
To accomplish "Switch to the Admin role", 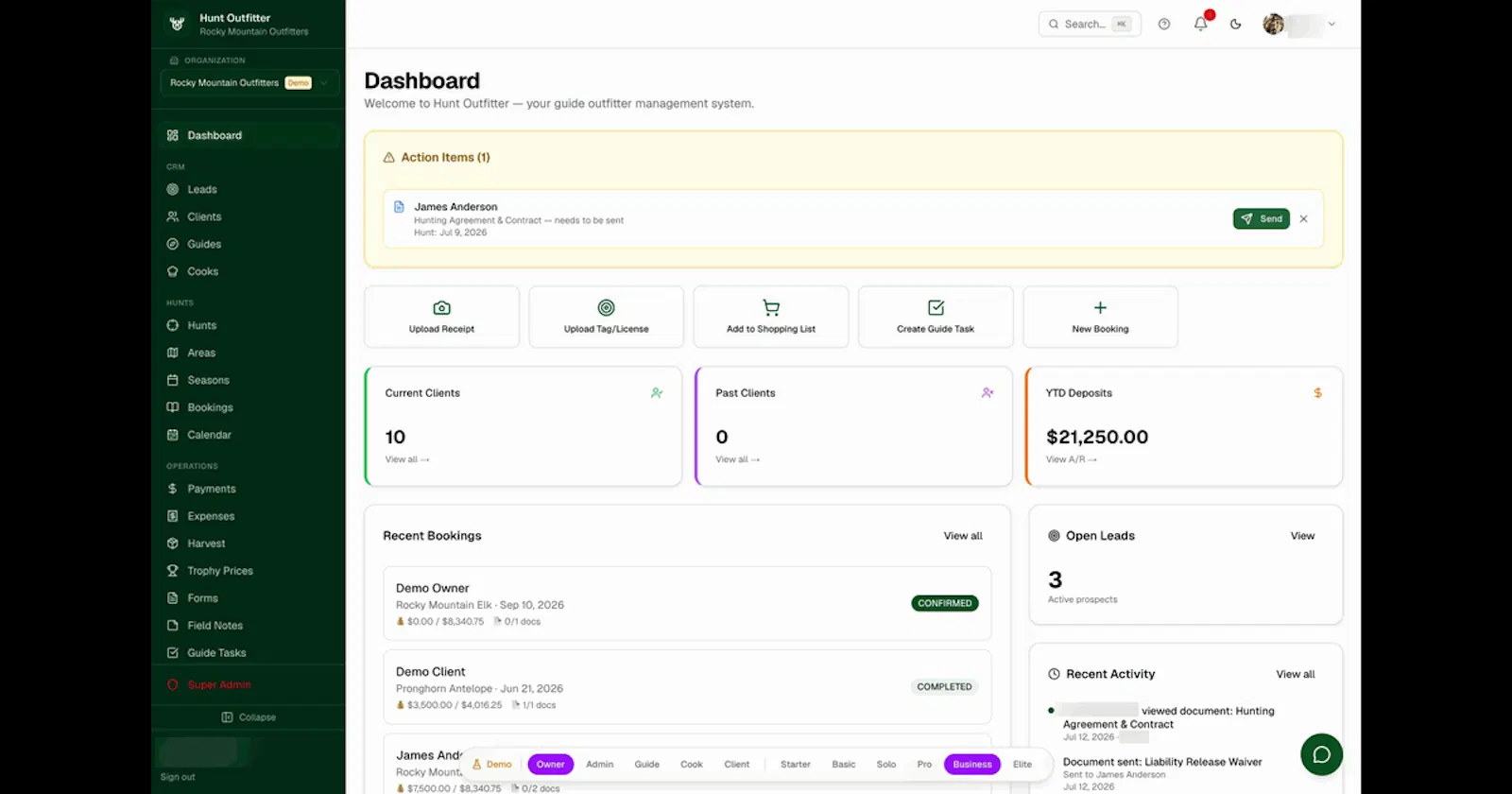I will click(600, 765).
